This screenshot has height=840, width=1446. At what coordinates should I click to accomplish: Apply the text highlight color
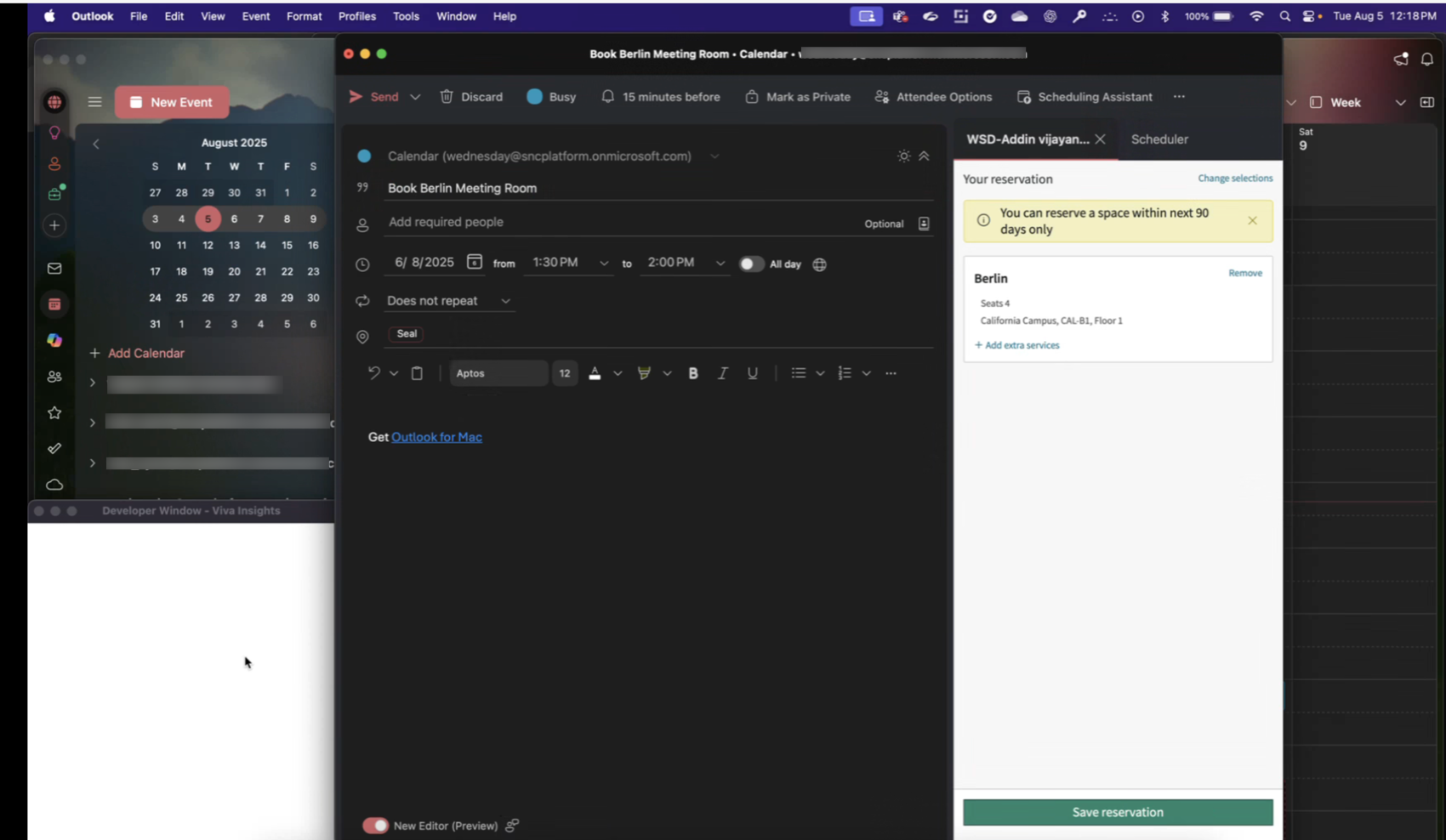(644, 373)
